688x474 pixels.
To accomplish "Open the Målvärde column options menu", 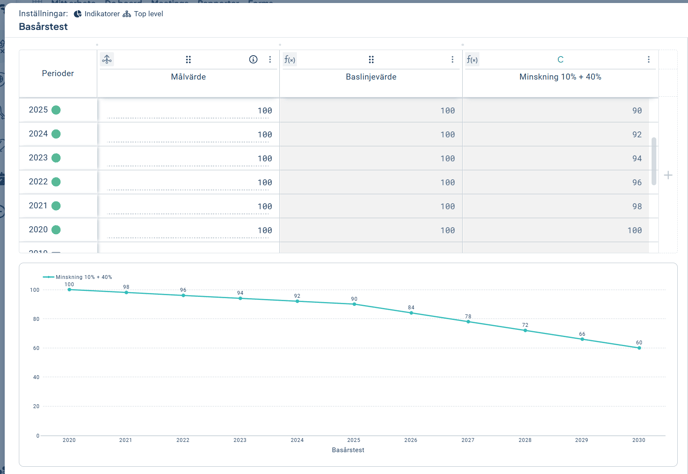I will coord(270,60).
